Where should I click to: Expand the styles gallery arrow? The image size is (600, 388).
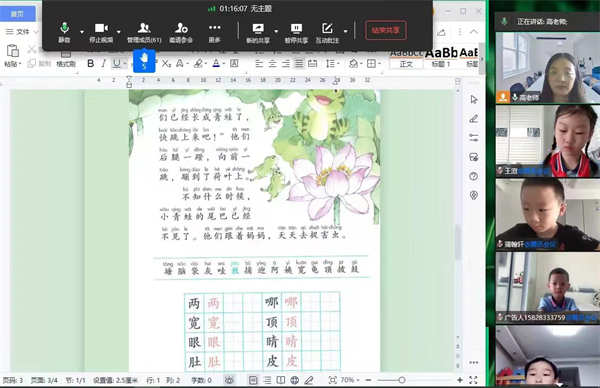coord(482,59)
